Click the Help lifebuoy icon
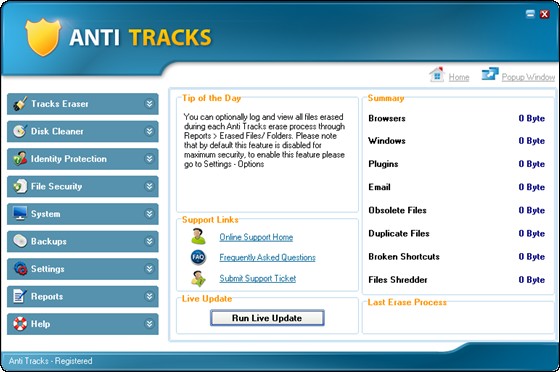The height and width of the screenshot is (372, 560). coord(20,323)
